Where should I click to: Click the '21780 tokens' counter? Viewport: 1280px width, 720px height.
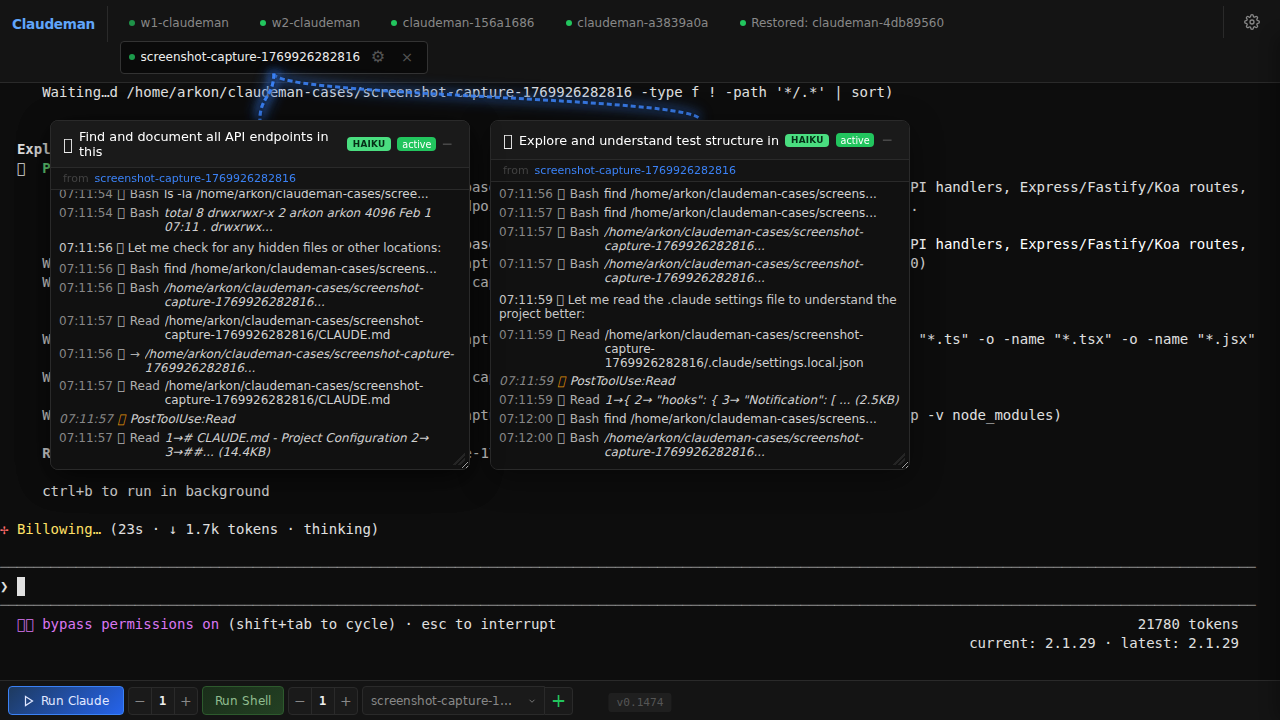pyautogui.click(x=1188, y=624)
